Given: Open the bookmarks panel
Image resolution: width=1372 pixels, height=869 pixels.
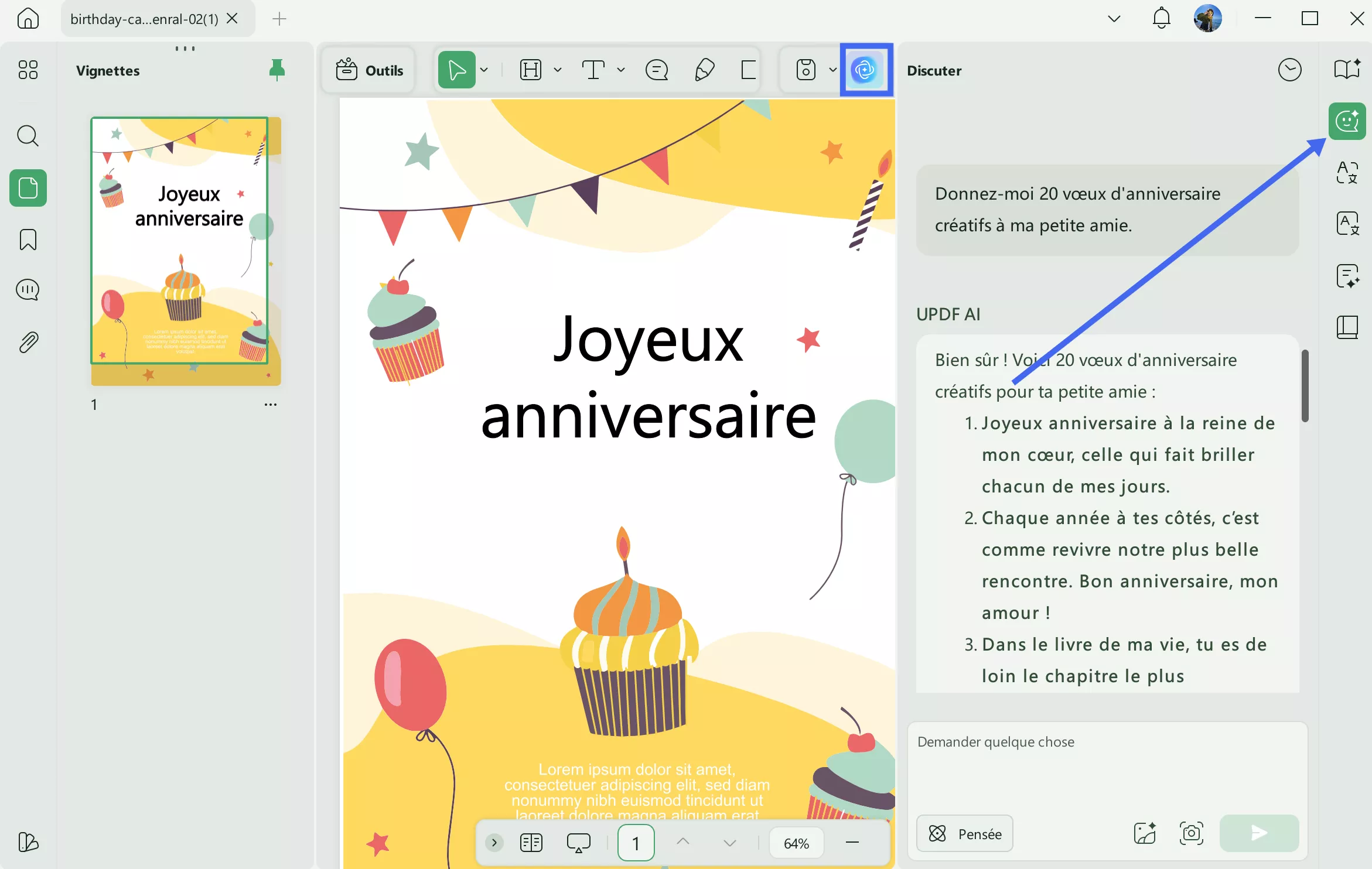Looking at the screenshot, I should (28, 240).
